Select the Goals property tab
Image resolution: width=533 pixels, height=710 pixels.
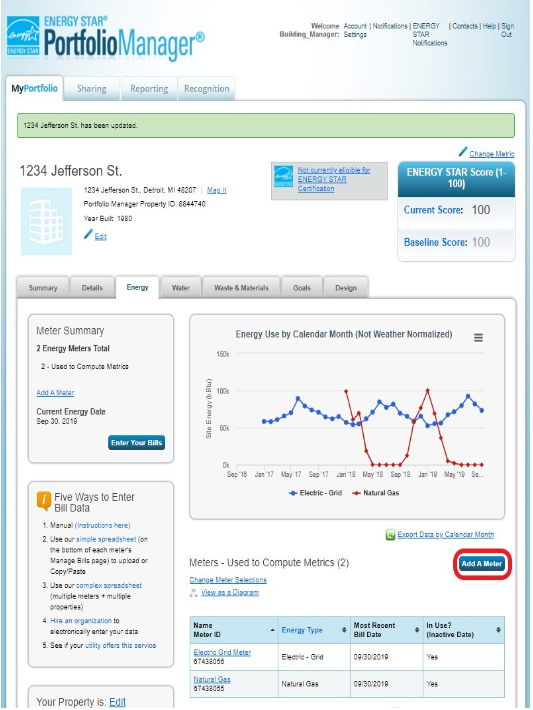pos(302,288)
